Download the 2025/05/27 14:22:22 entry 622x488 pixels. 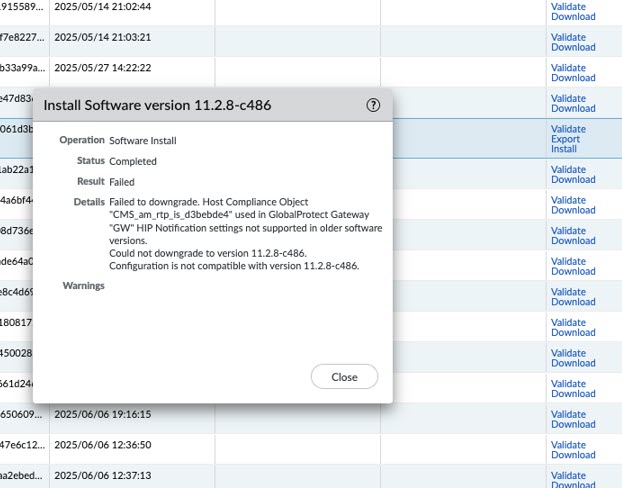click(x=573, y=77)
